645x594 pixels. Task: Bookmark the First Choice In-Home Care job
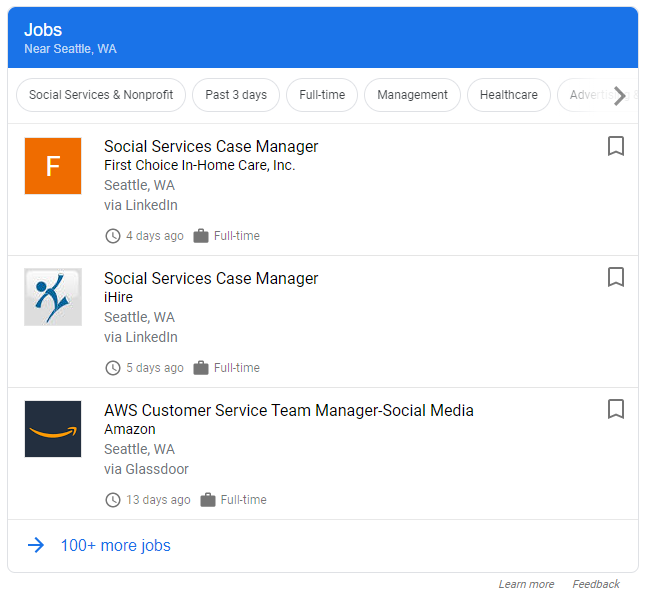pyautogui.click(x=616, y=146)
